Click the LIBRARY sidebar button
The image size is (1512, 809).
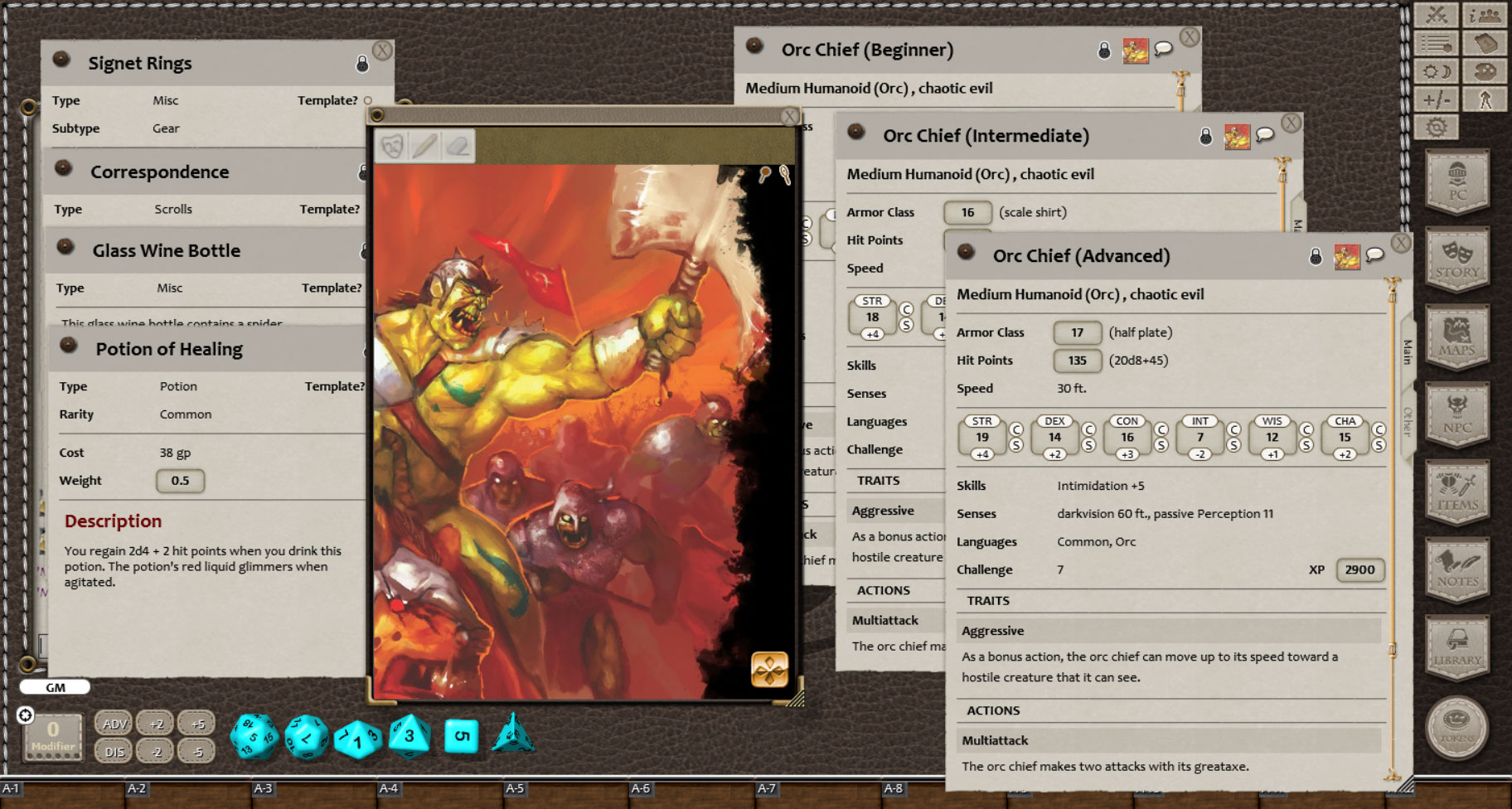pyautogui.click(x=1456, y=648)
